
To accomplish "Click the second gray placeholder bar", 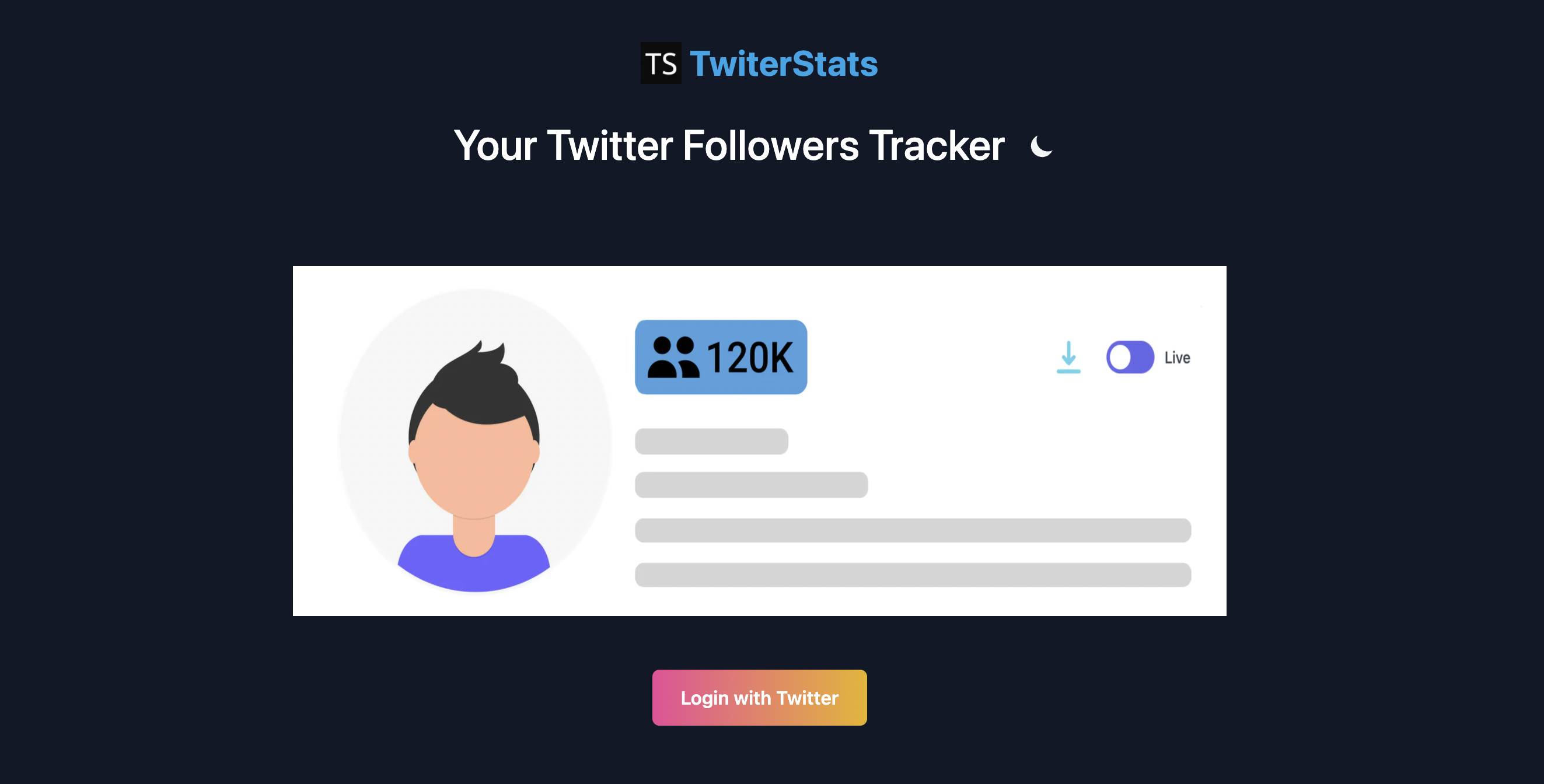I will (751, 485).
